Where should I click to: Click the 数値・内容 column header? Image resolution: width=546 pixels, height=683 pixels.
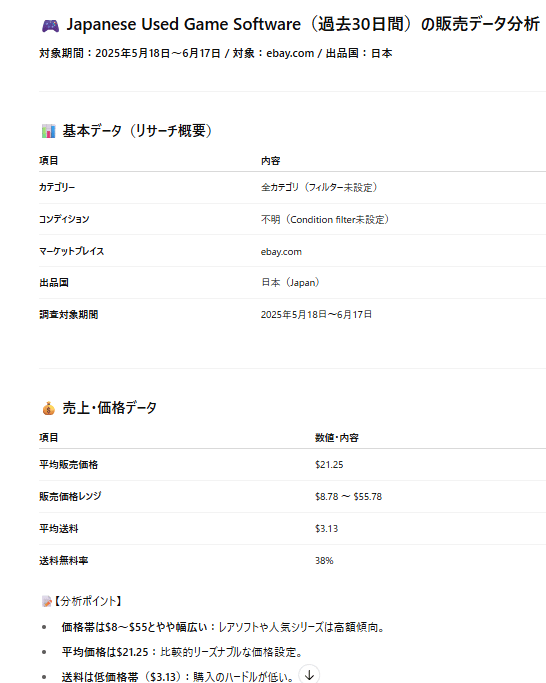(x=337, y=438)
